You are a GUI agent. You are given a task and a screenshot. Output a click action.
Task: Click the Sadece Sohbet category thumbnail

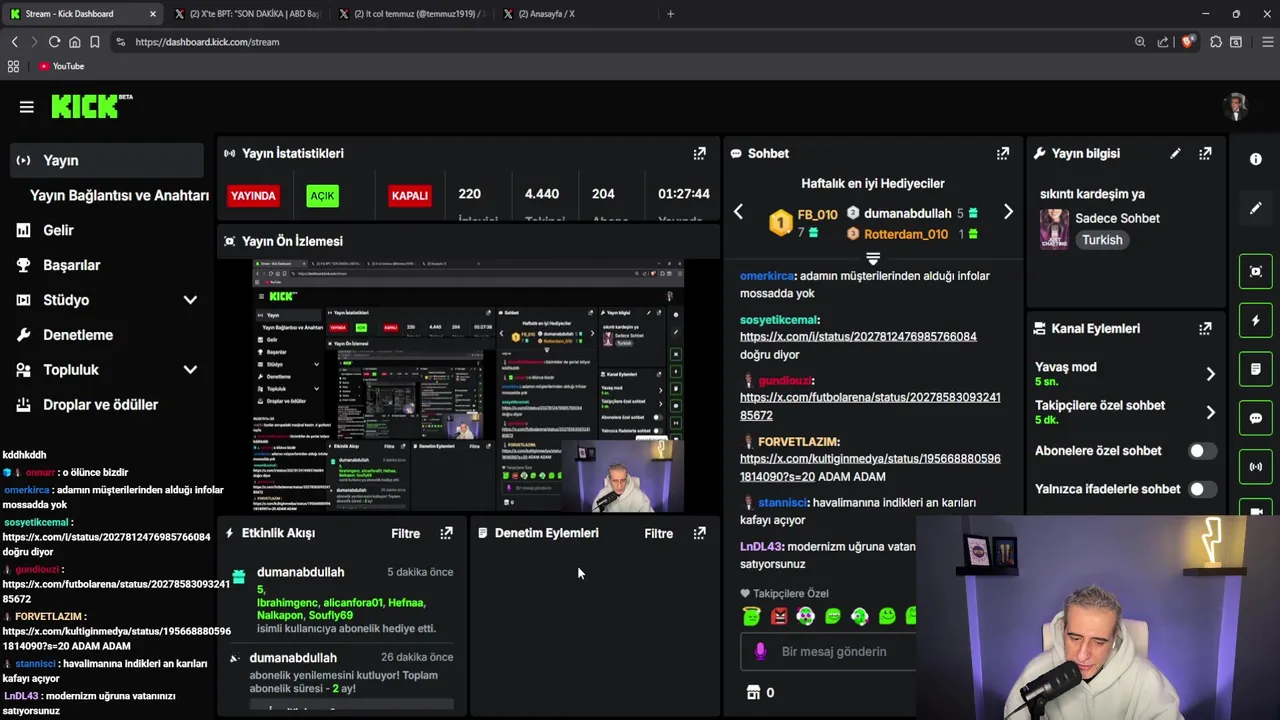pos(1054,229)
